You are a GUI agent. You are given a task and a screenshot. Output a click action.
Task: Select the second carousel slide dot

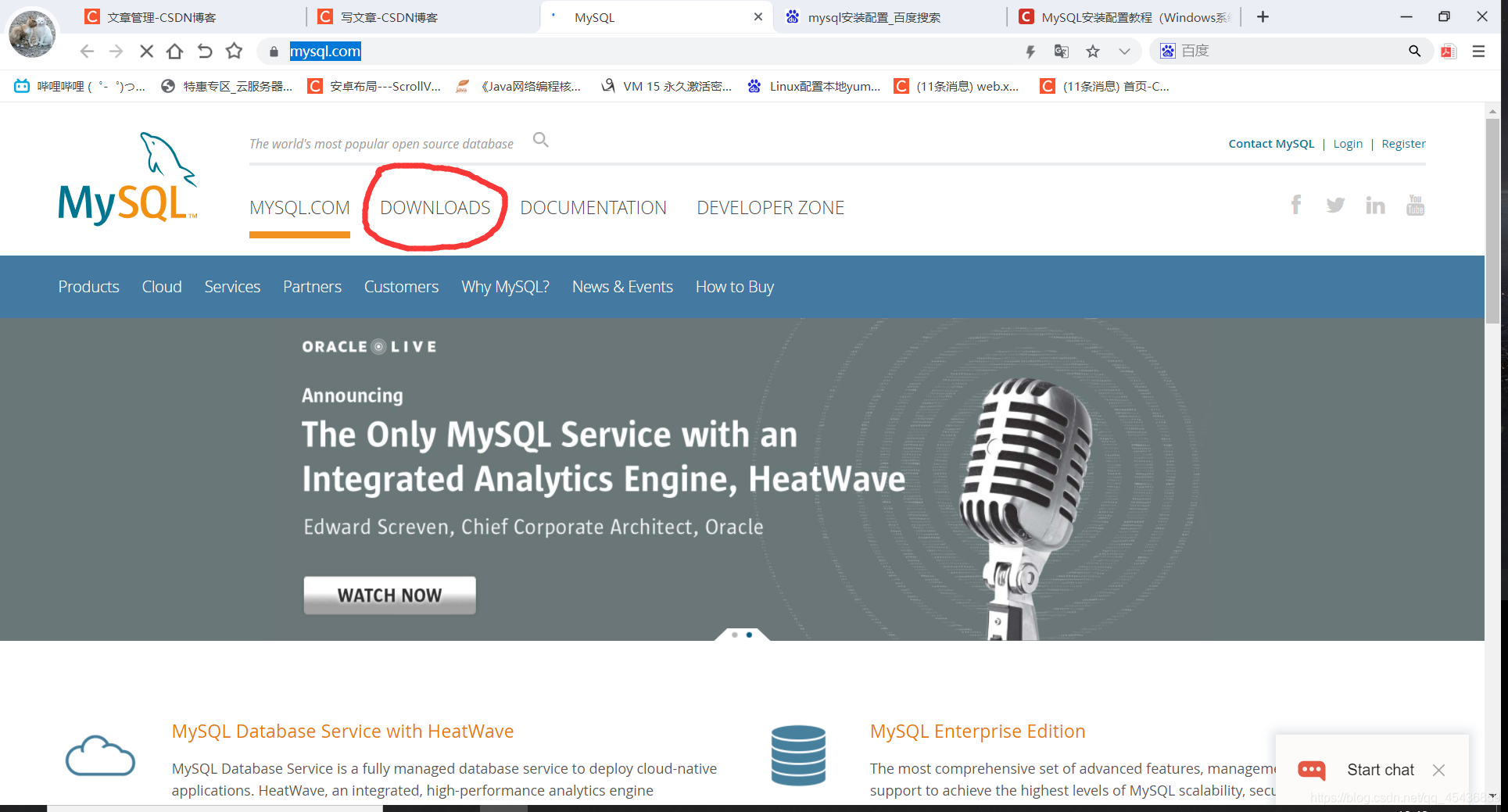coord(749,635)
